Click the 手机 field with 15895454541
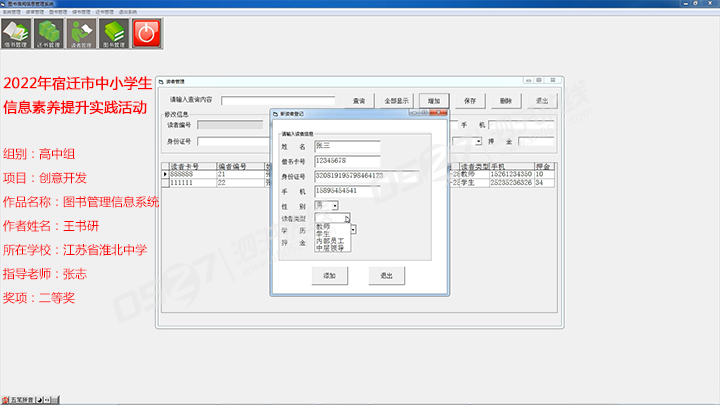Image resolution: width=720 pixels, height=405 pixels. click(x=348, y=191)
